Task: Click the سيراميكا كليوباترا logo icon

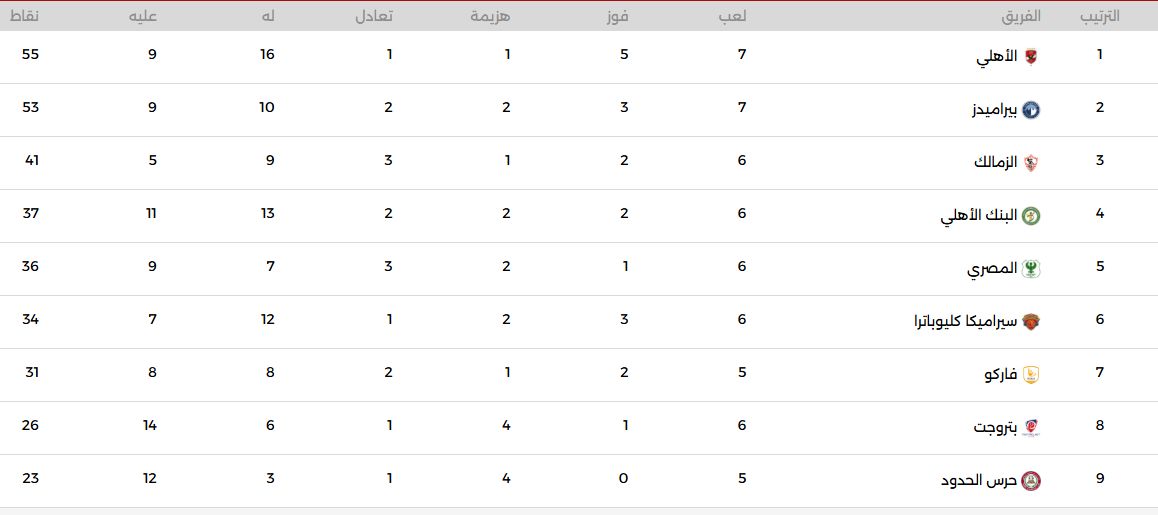Action: coord(1031,323)
